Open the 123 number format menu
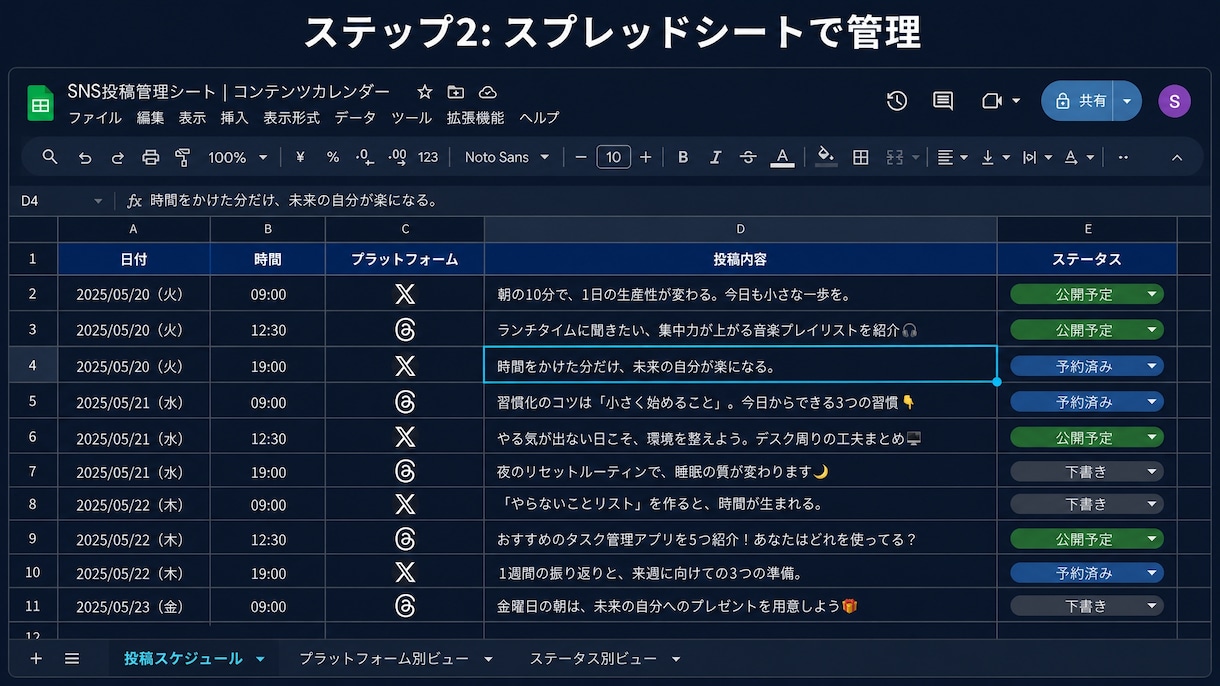The height and width of the screenshot is (686, 1220). [428, 157]
